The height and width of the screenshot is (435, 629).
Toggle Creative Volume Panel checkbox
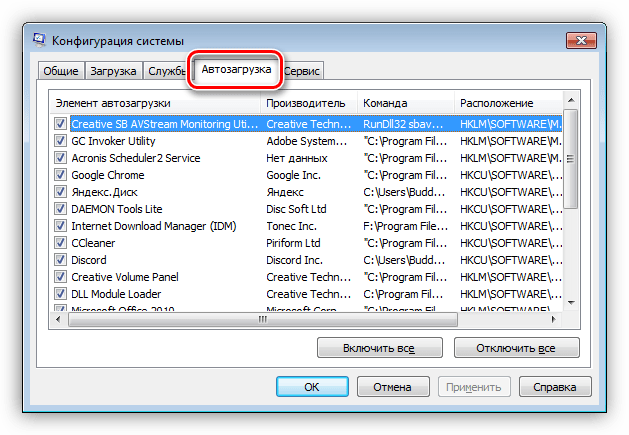click(60, 277)
